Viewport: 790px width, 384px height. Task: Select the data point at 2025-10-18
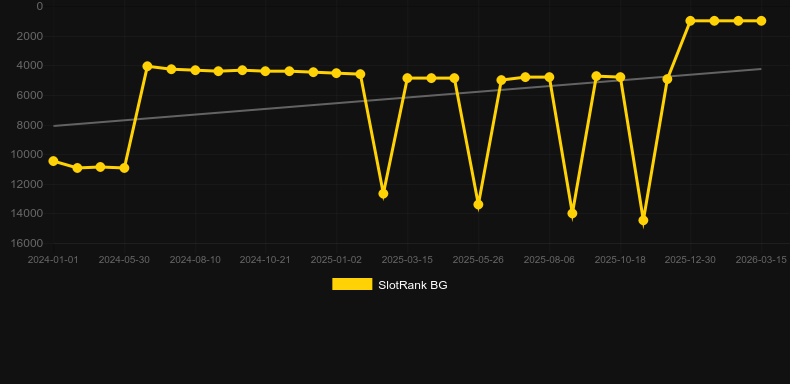(620, 77)
